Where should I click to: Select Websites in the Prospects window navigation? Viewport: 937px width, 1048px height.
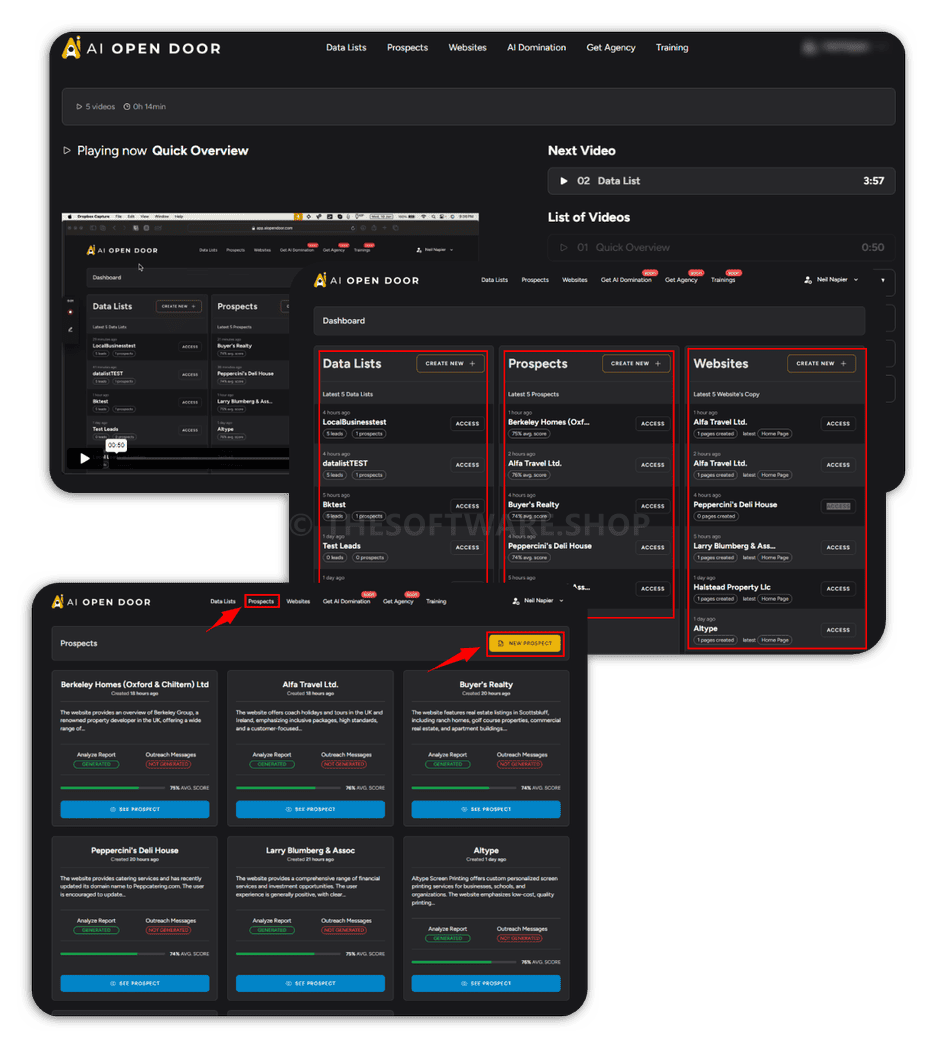pyautogui.click(x=298, y=602)
